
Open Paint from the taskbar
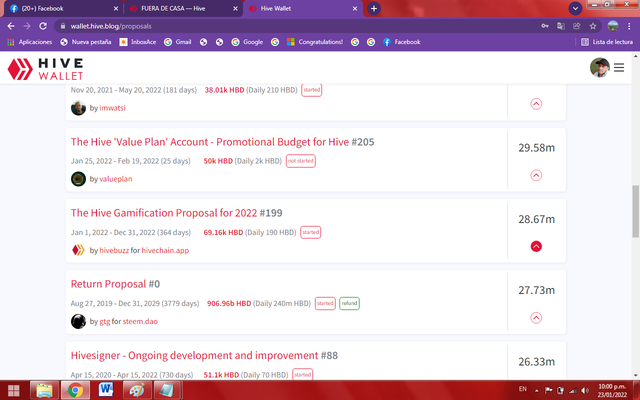coord(136,390)
